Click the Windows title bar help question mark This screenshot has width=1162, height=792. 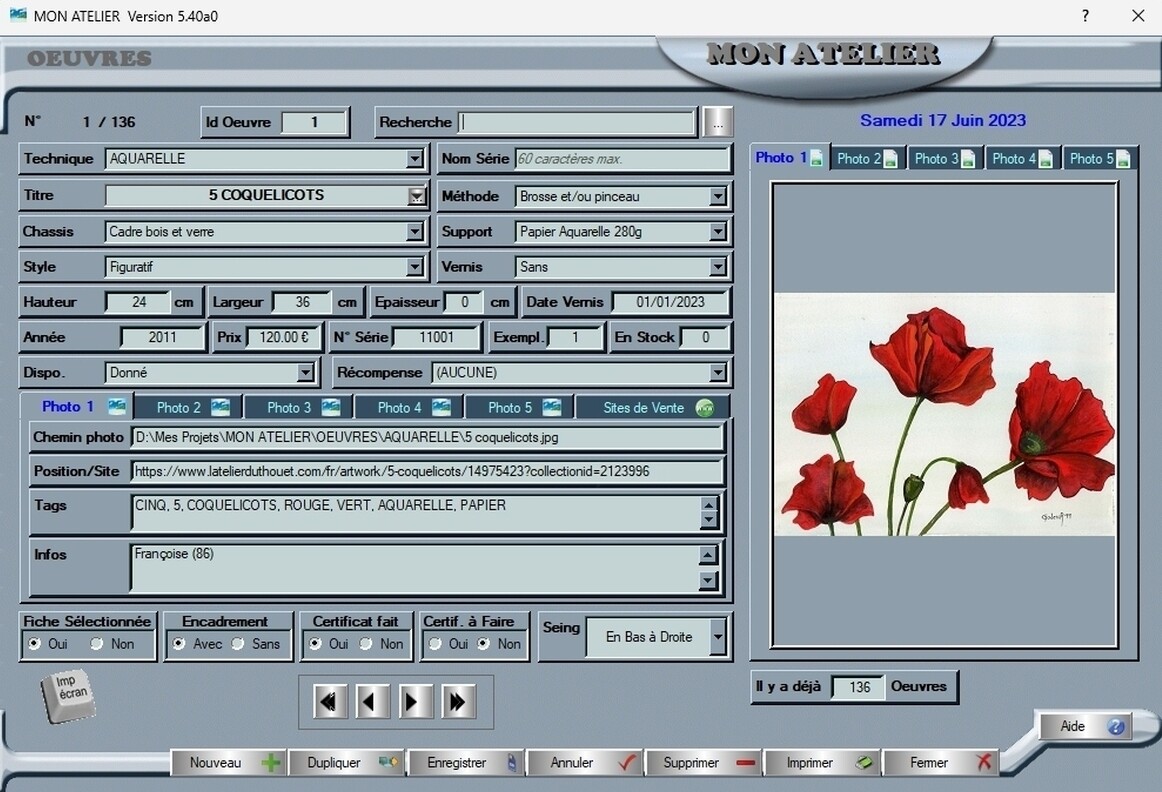[x=1085, y=16]
